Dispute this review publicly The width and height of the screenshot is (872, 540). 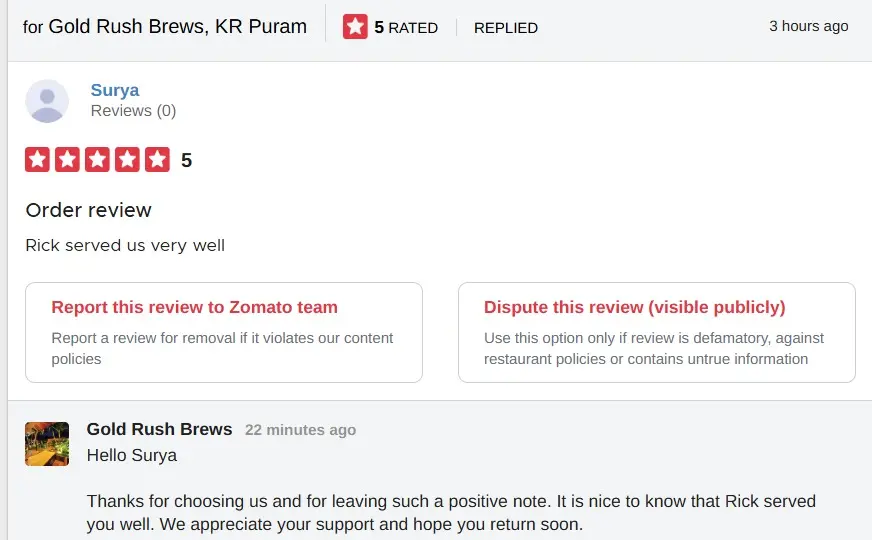[656, 332]
